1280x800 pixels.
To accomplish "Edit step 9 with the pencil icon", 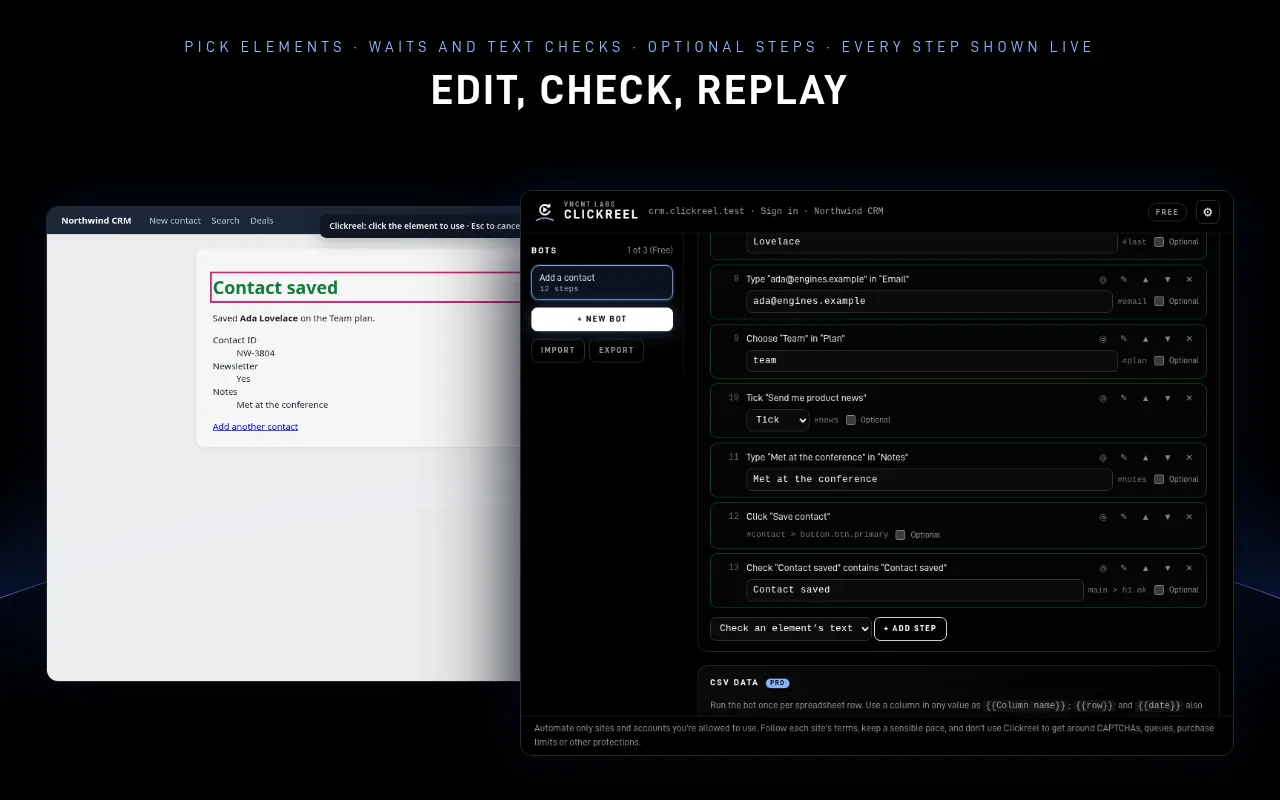I will [1124, 338].
